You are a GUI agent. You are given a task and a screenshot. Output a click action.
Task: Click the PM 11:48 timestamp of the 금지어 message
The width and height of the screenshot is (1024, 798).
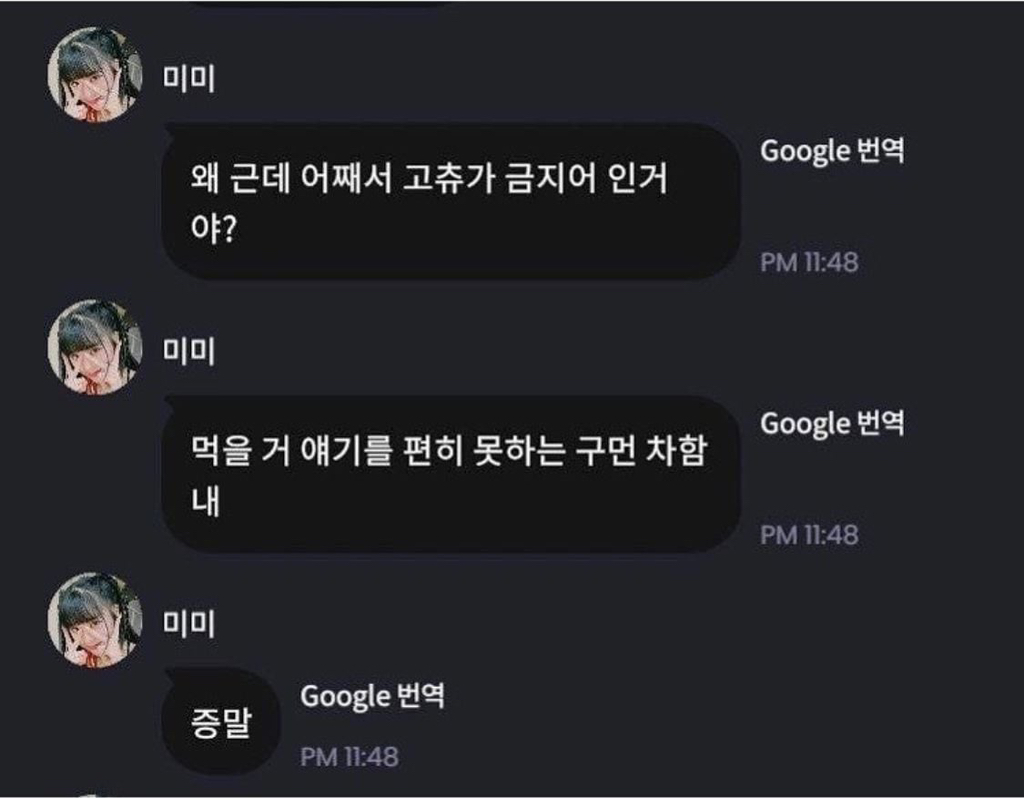(809, 263)
